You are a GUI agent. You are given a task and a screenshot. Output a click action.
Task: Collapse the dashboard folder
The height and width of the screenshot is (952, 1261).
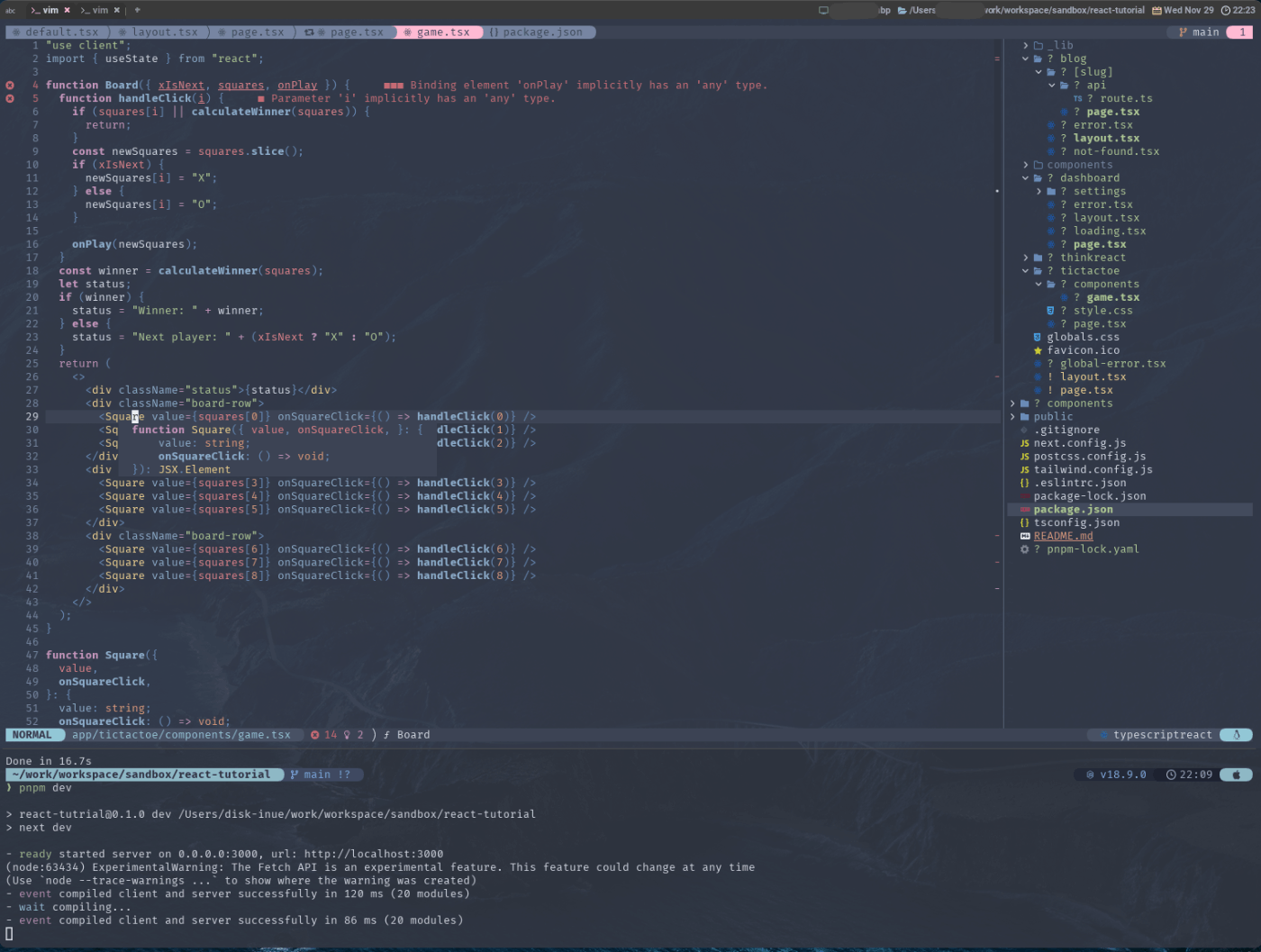click(1026, 178)
